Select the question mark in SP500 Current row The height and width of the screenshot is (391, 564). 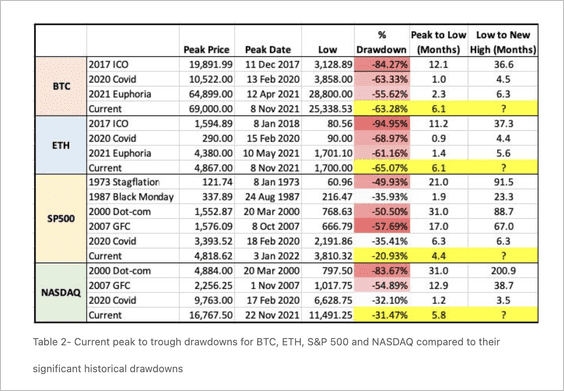click(x=503, y=256)
